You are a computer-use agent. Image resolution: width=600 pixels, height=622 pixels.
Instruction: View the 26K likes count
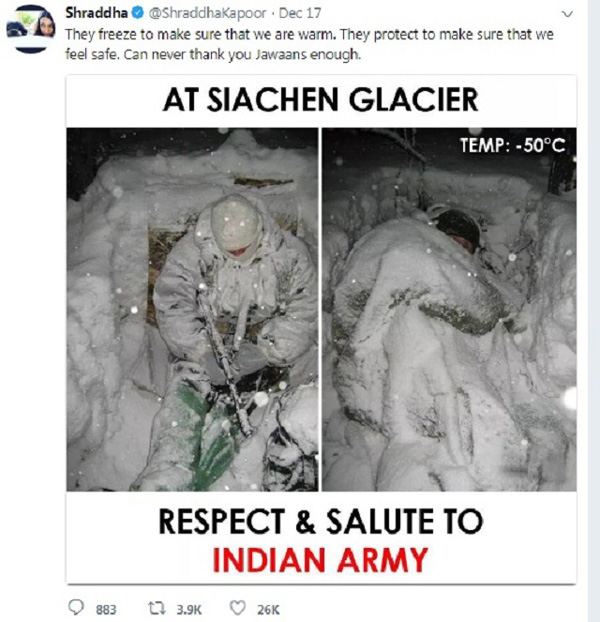268,609
